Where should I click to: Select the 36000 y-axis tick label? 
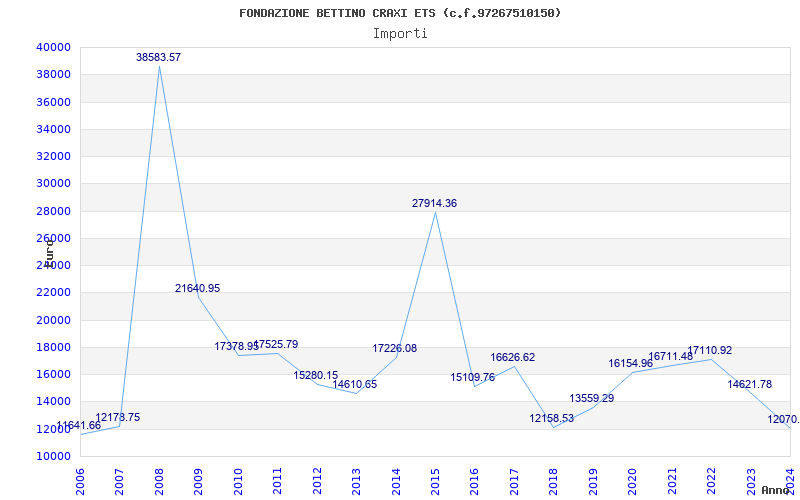point(53,102)
